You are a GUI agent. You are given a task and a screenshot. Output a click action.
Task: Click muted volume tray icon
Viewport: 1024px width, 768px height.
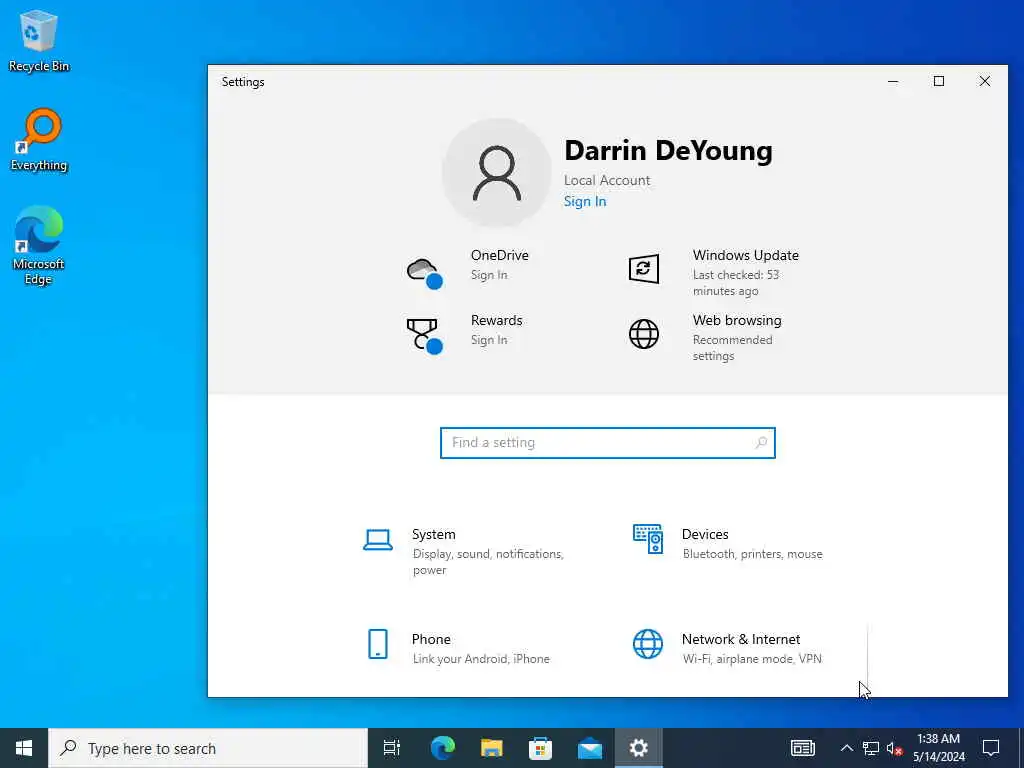(x=894, y=748)
